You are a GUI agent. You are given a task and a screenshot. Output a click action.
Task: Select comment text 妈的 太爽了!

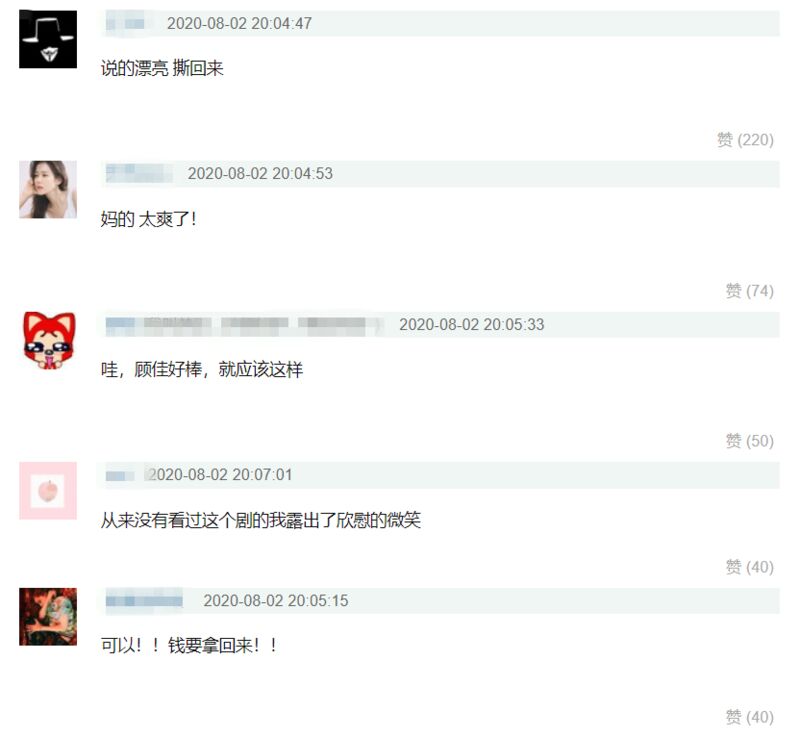(148, 219)
